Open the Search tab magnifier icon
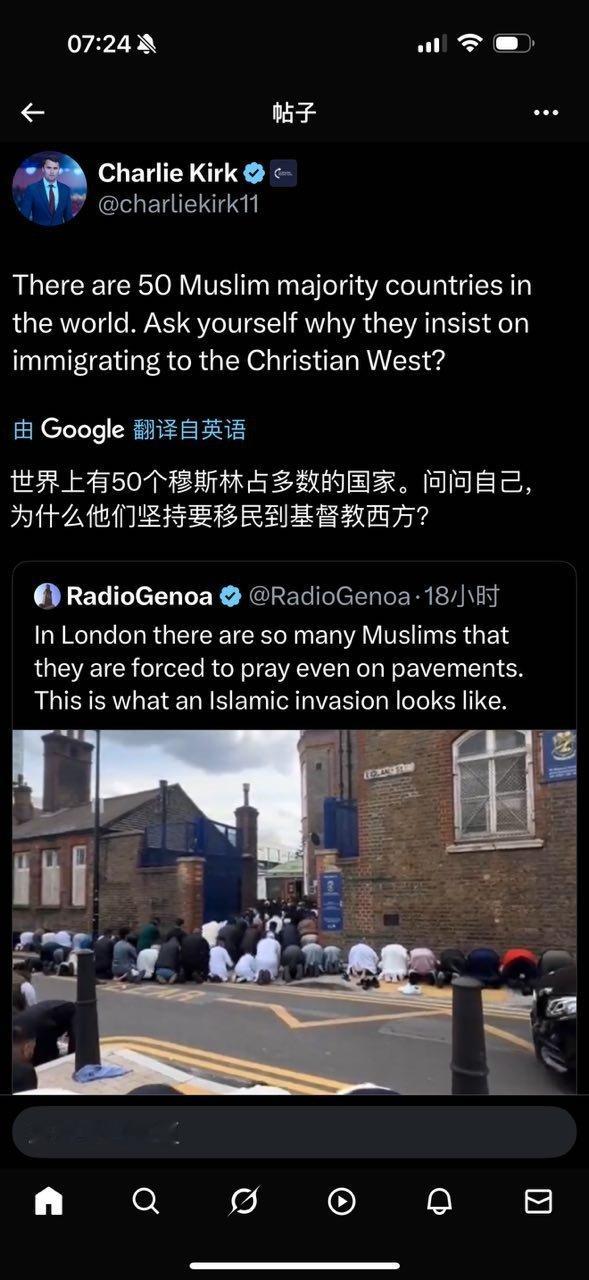 point(146,1200)
